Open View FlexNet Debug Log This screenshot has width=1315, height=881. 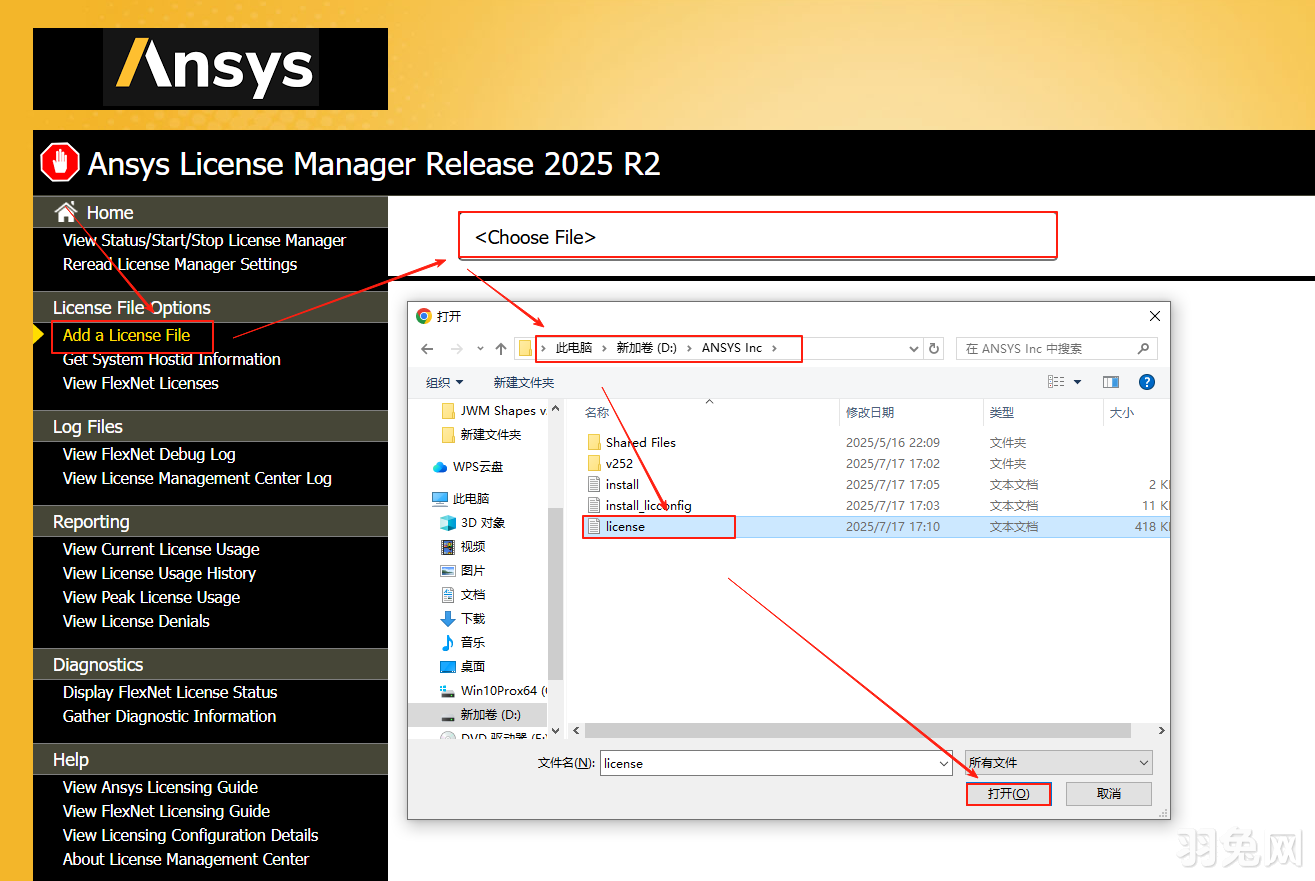[149, 453]
